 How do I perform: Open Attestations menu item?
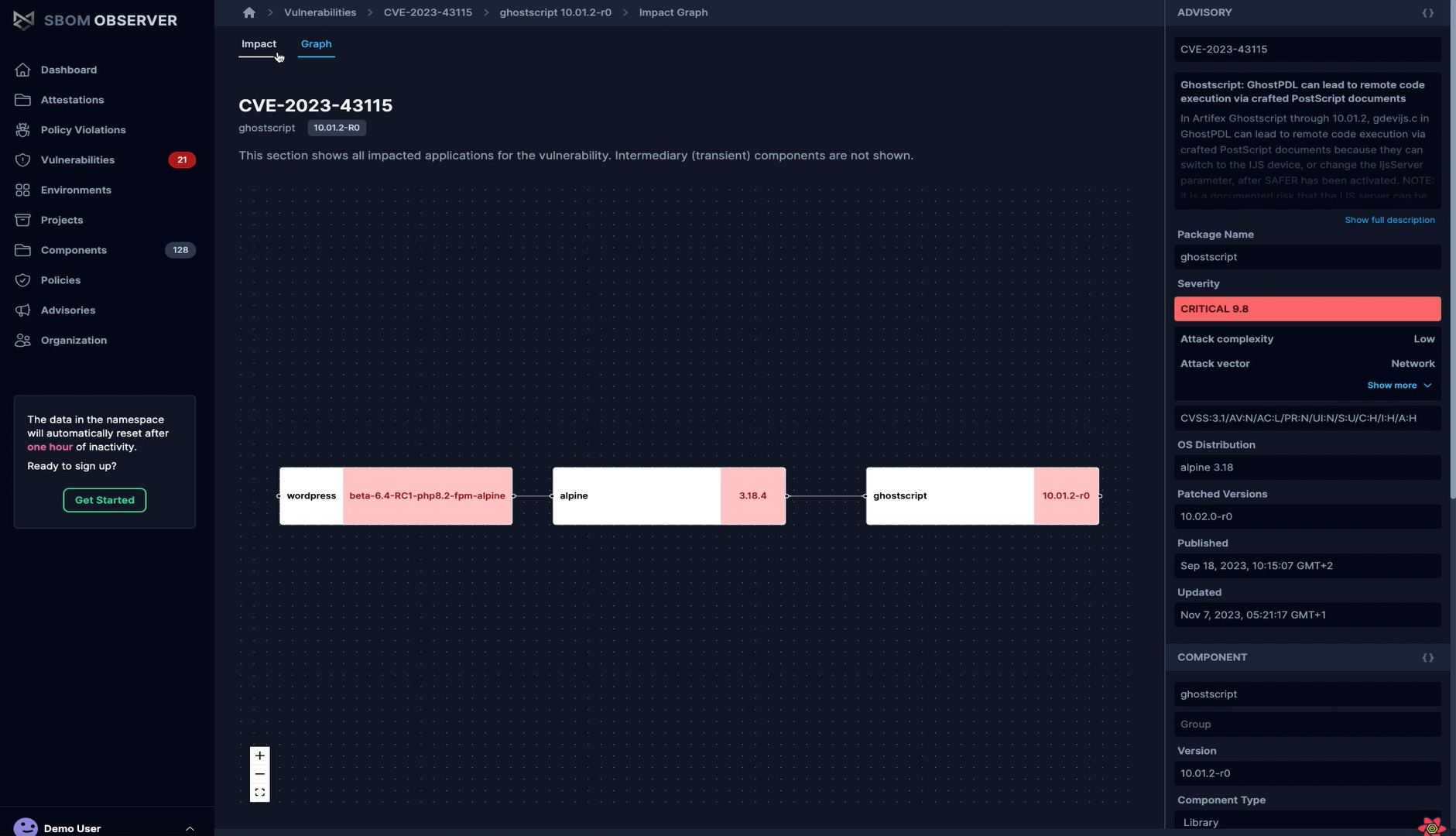coord(72,100)
